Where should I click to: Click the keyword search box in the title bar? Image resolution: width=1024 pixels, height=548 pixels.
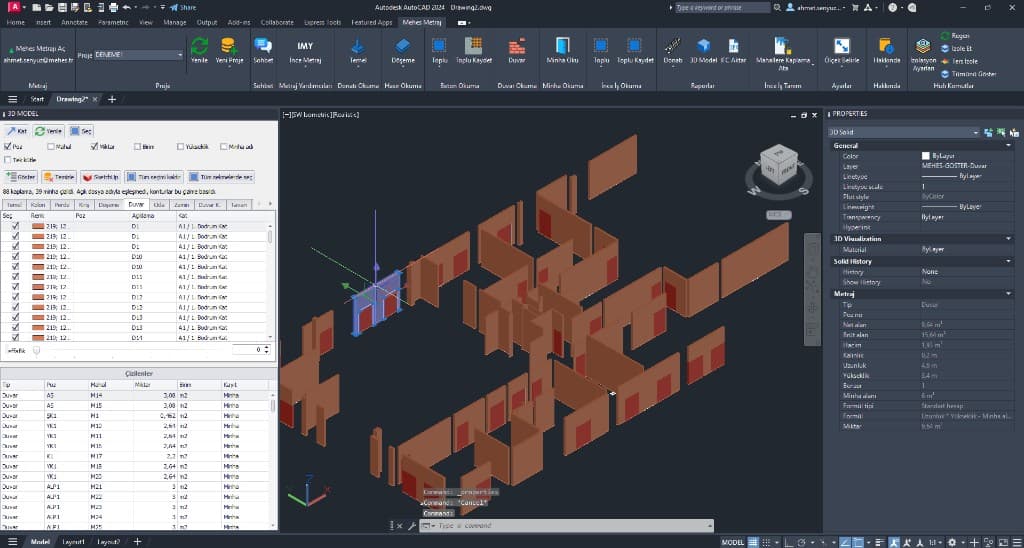coord(722,8)
